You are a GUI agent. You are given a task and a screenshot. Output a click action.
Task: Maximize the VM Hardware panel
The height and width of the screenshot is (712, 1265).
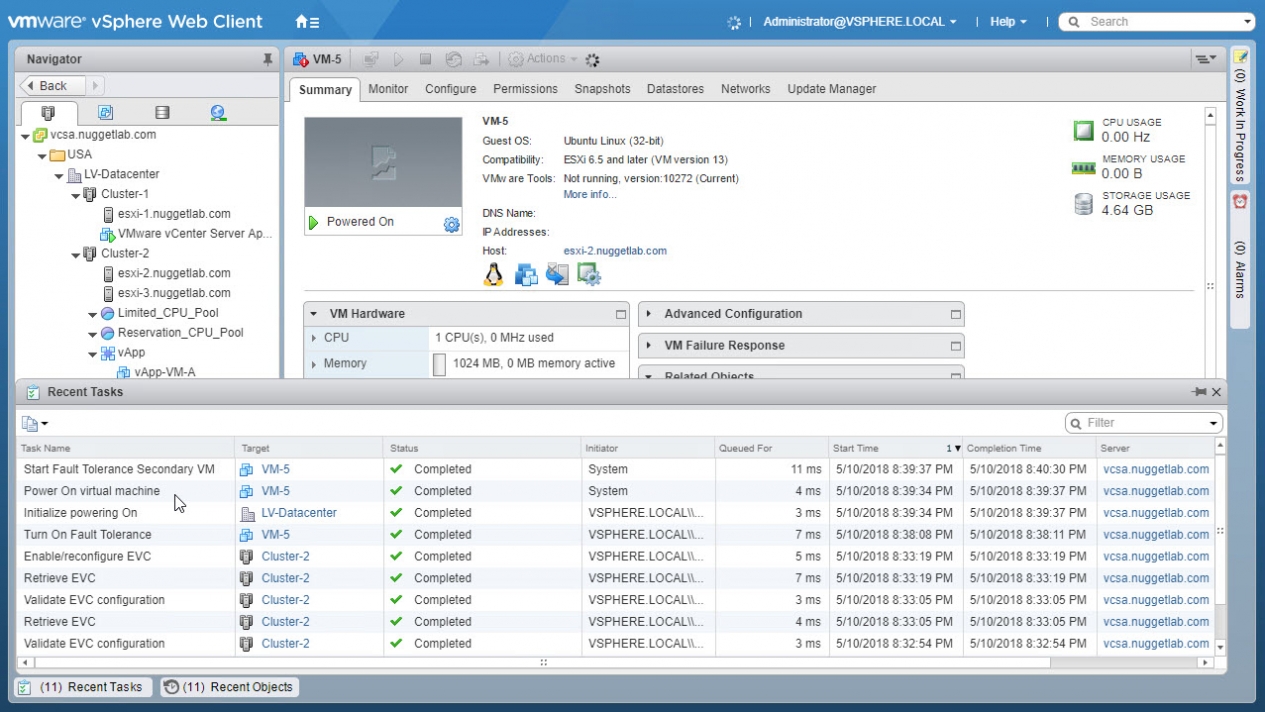tap(620, 314)
